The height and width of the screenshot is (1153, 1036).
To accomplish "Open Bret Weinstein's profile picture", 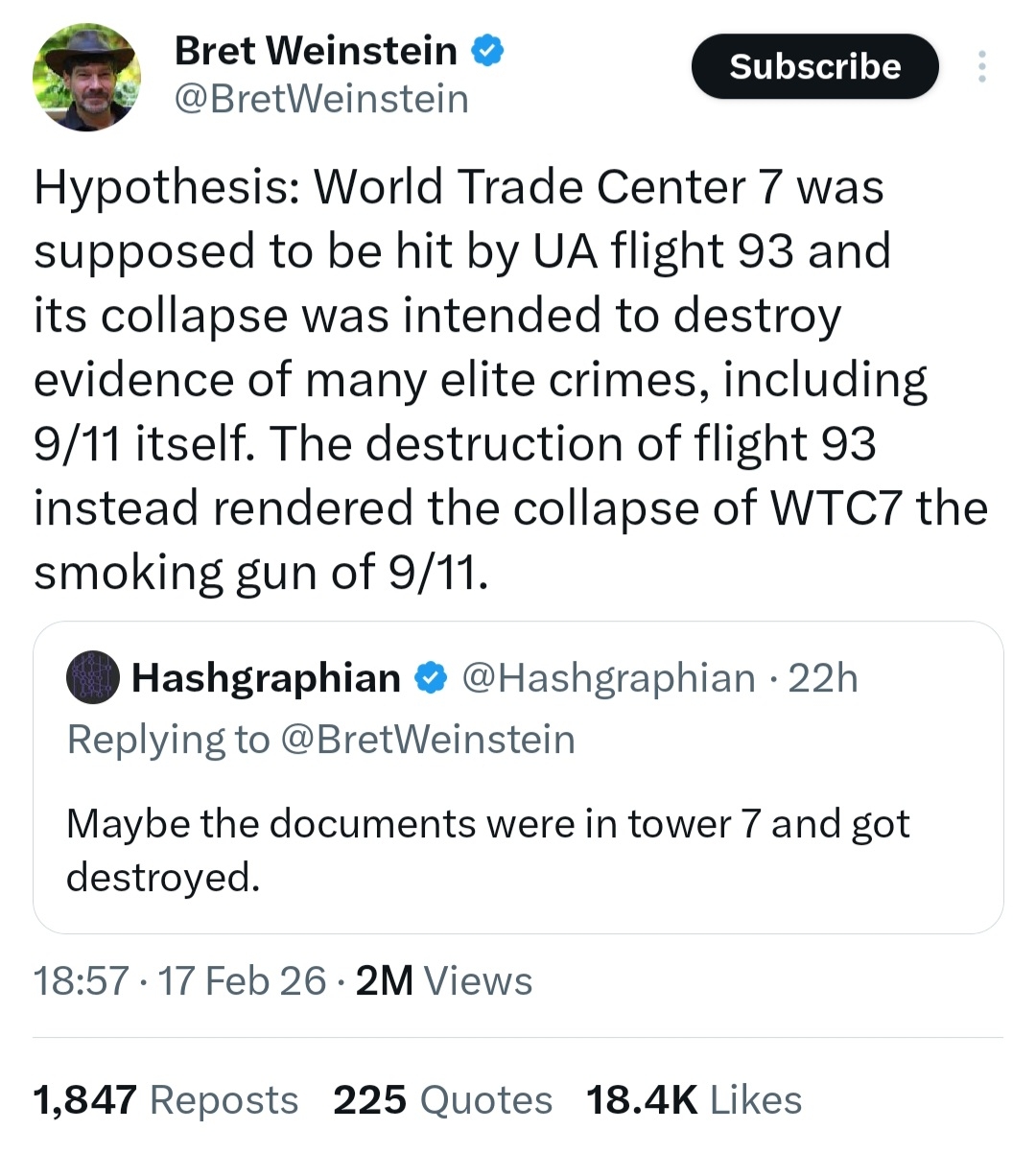I will (x=86, y=77).
